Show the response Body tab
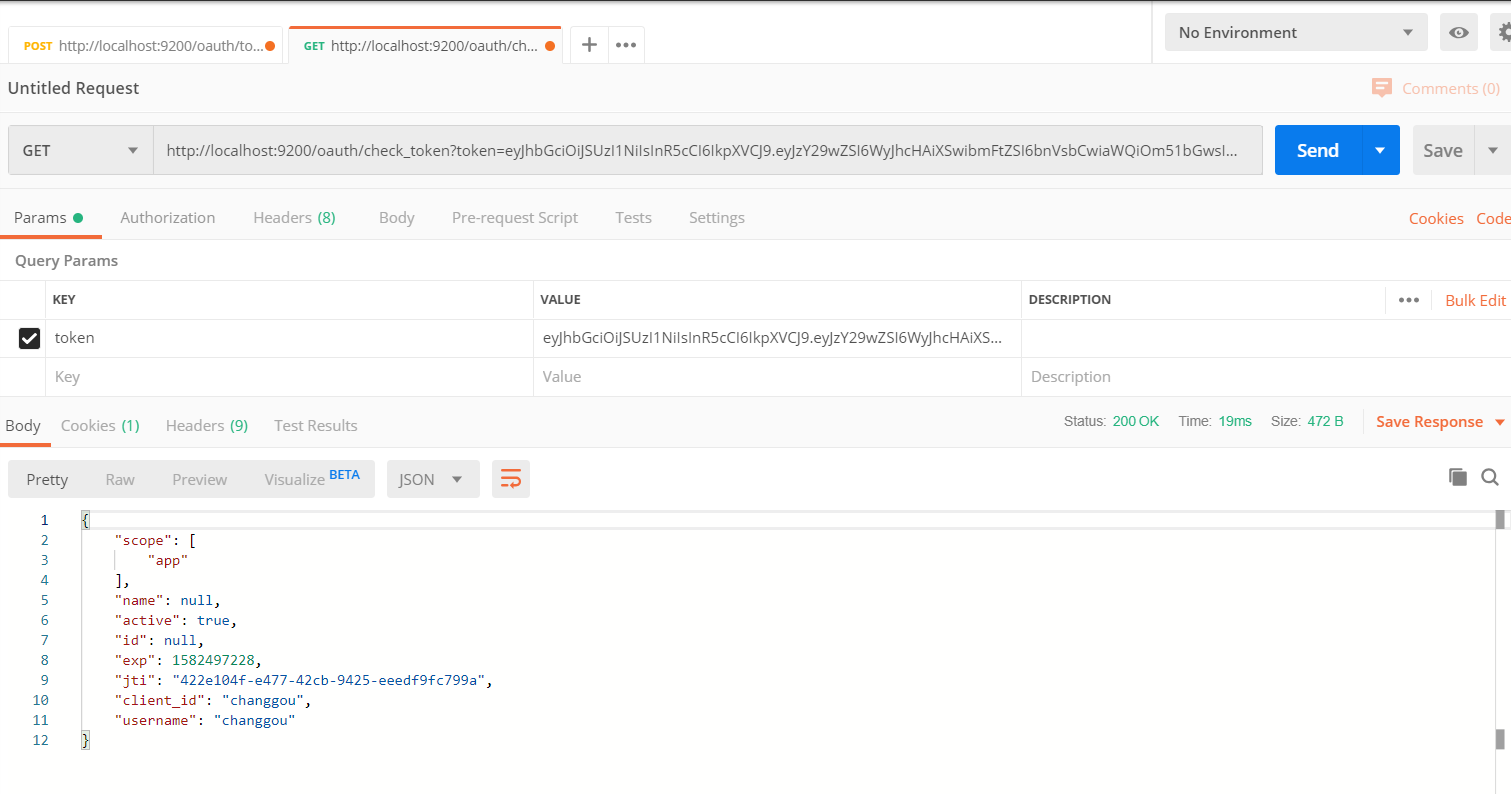The image size is (1511, 794). [23, 426]
